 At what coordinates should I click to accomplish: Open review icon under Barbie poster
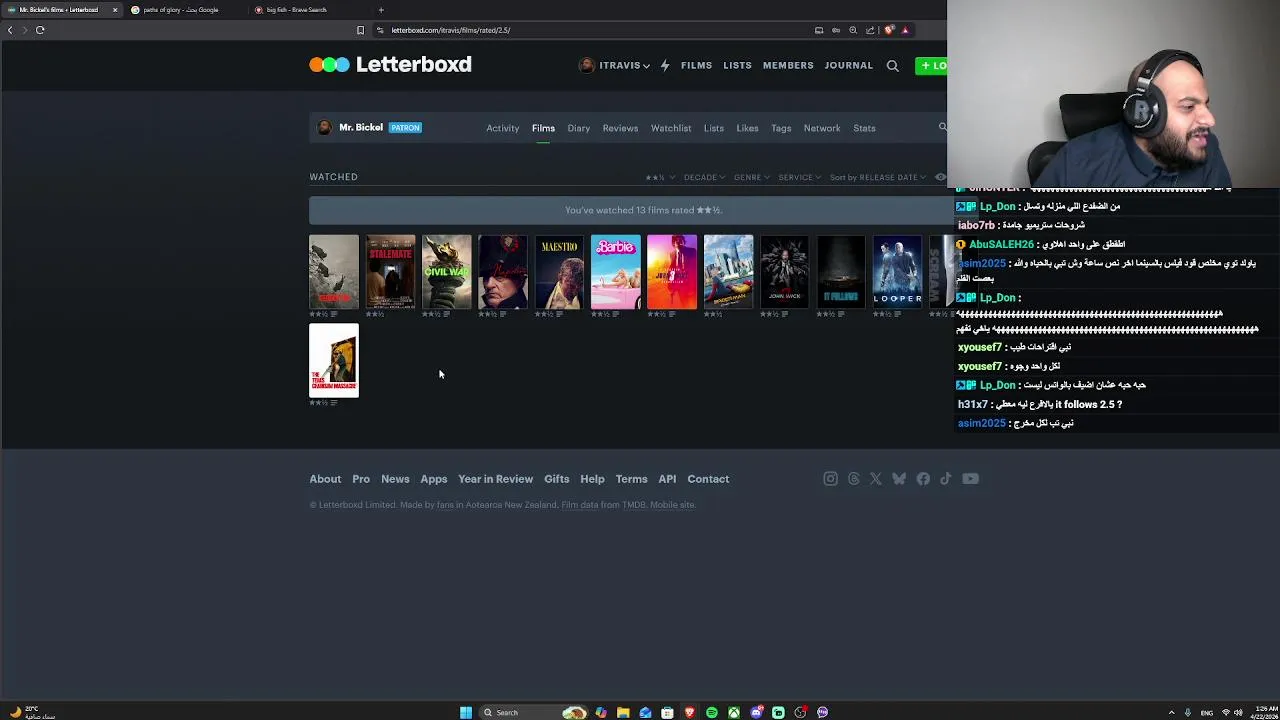tap(614, 314)
